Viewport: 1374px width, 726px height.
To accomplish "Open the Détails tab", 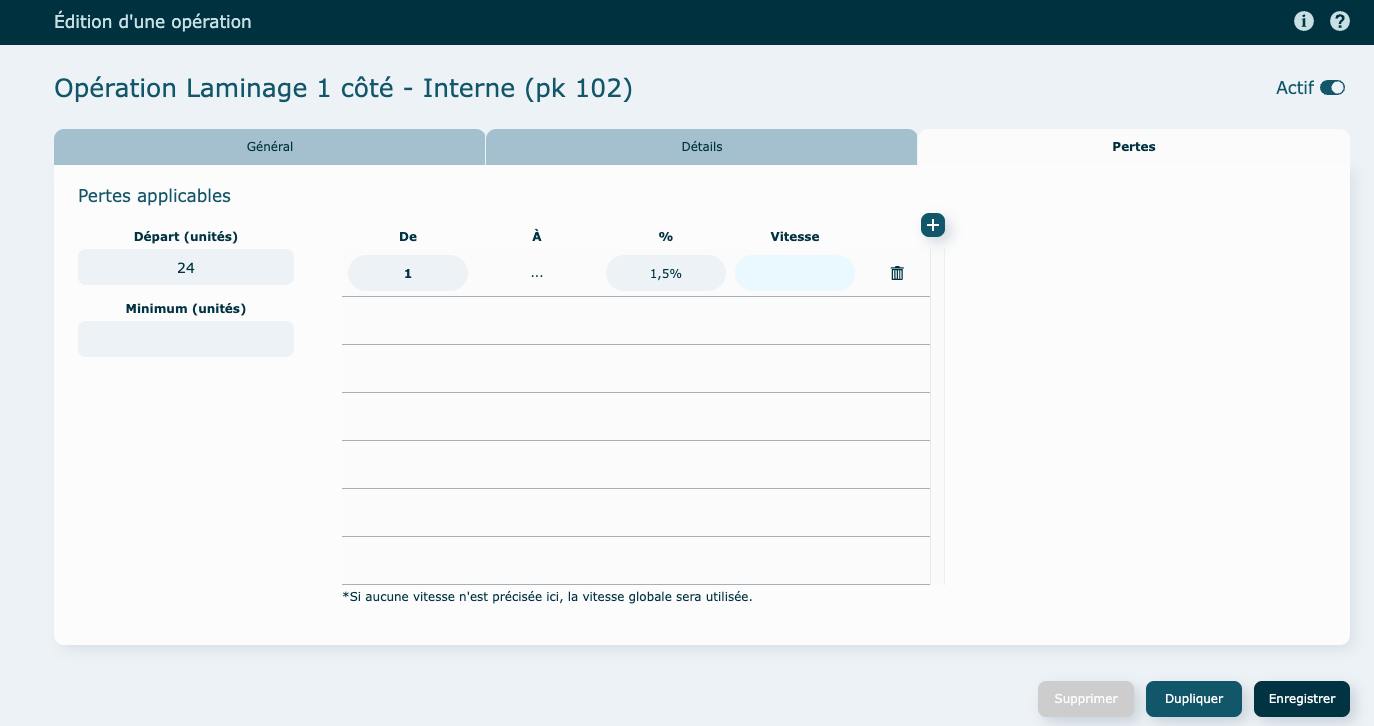I will pyautogui.click(x=701, y=147).
